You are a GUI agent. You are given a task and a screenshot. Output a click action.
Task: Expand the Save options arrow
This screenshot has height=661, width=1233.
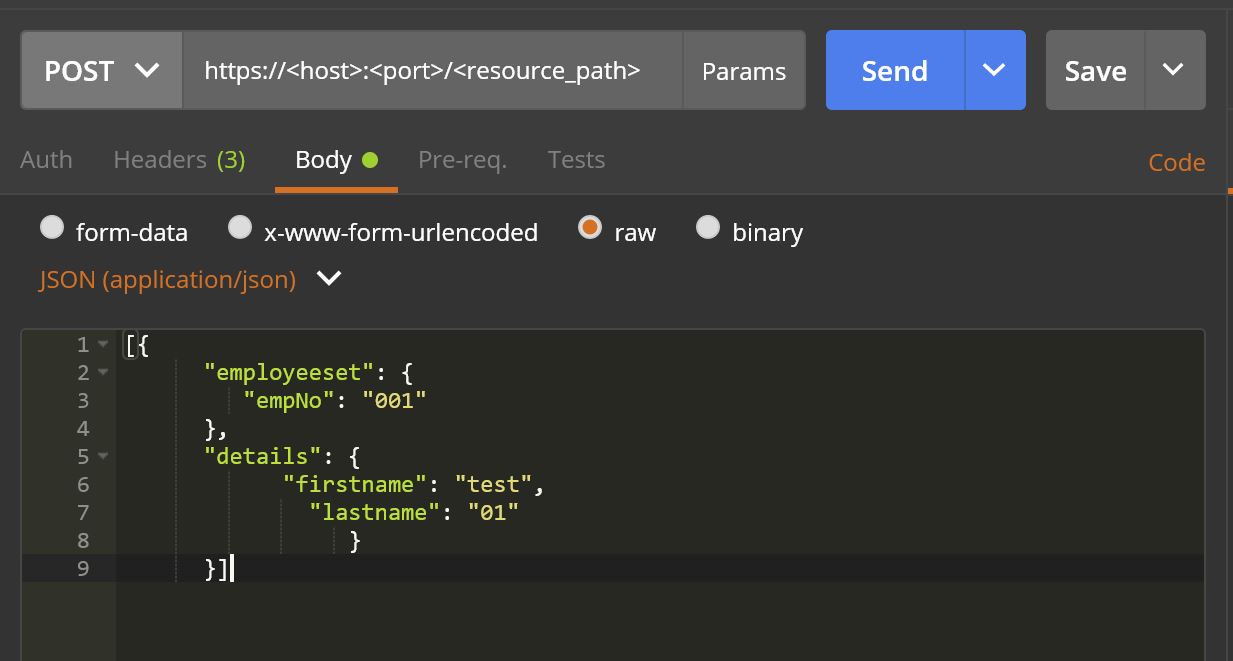pos(1174,70)
